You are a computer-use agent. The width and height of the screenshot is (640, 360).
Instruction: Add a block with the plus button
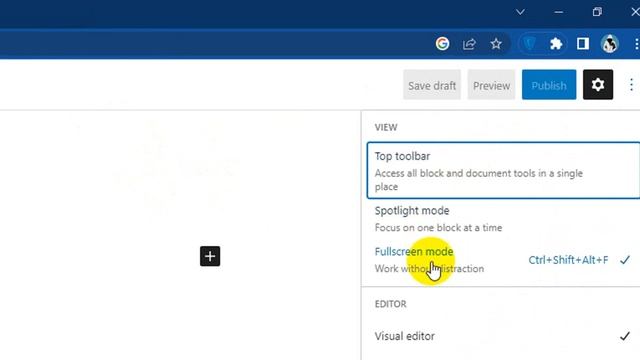[x=210, y=256]
